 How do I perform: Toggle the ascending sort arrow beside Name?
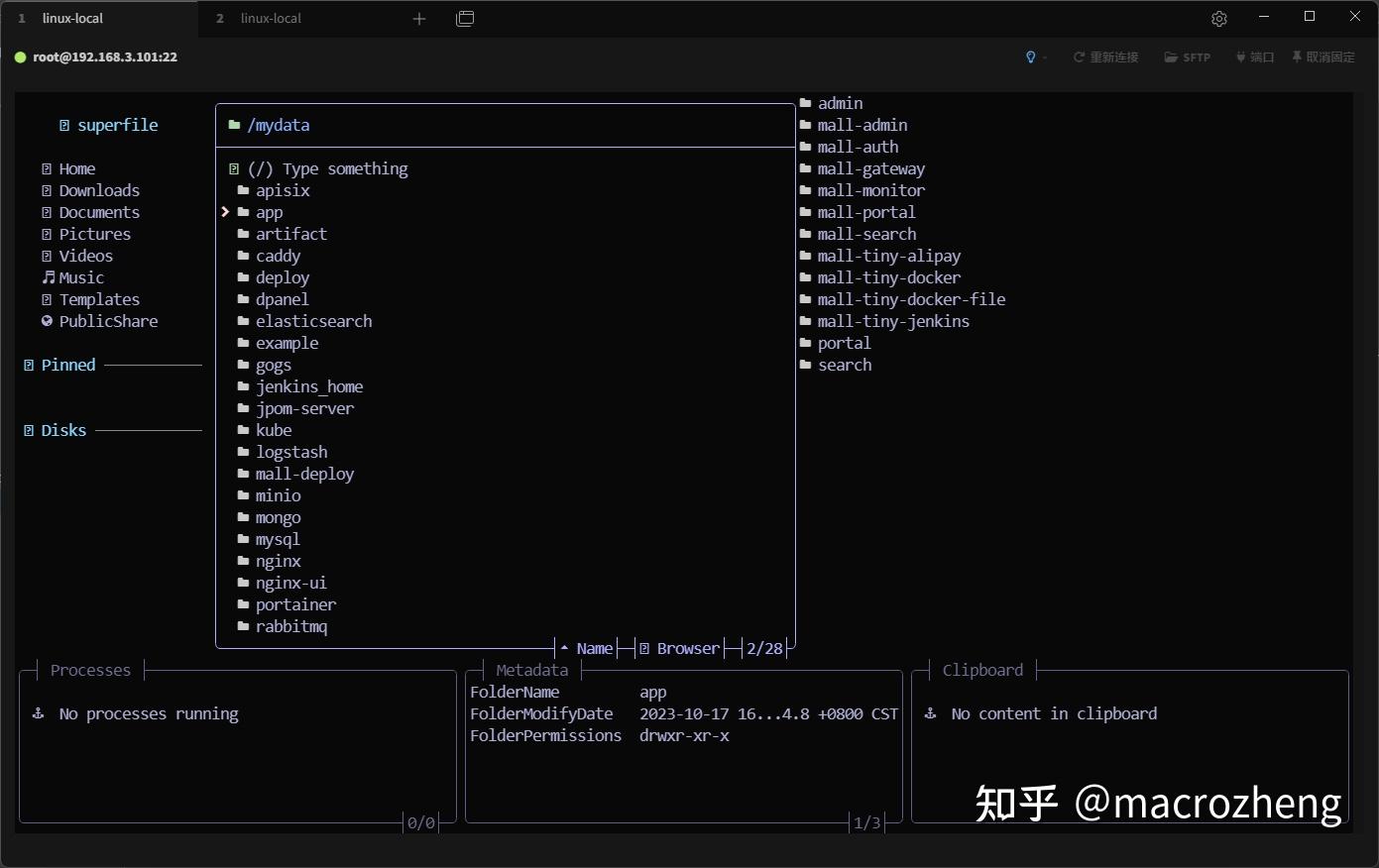click(562, 648)
